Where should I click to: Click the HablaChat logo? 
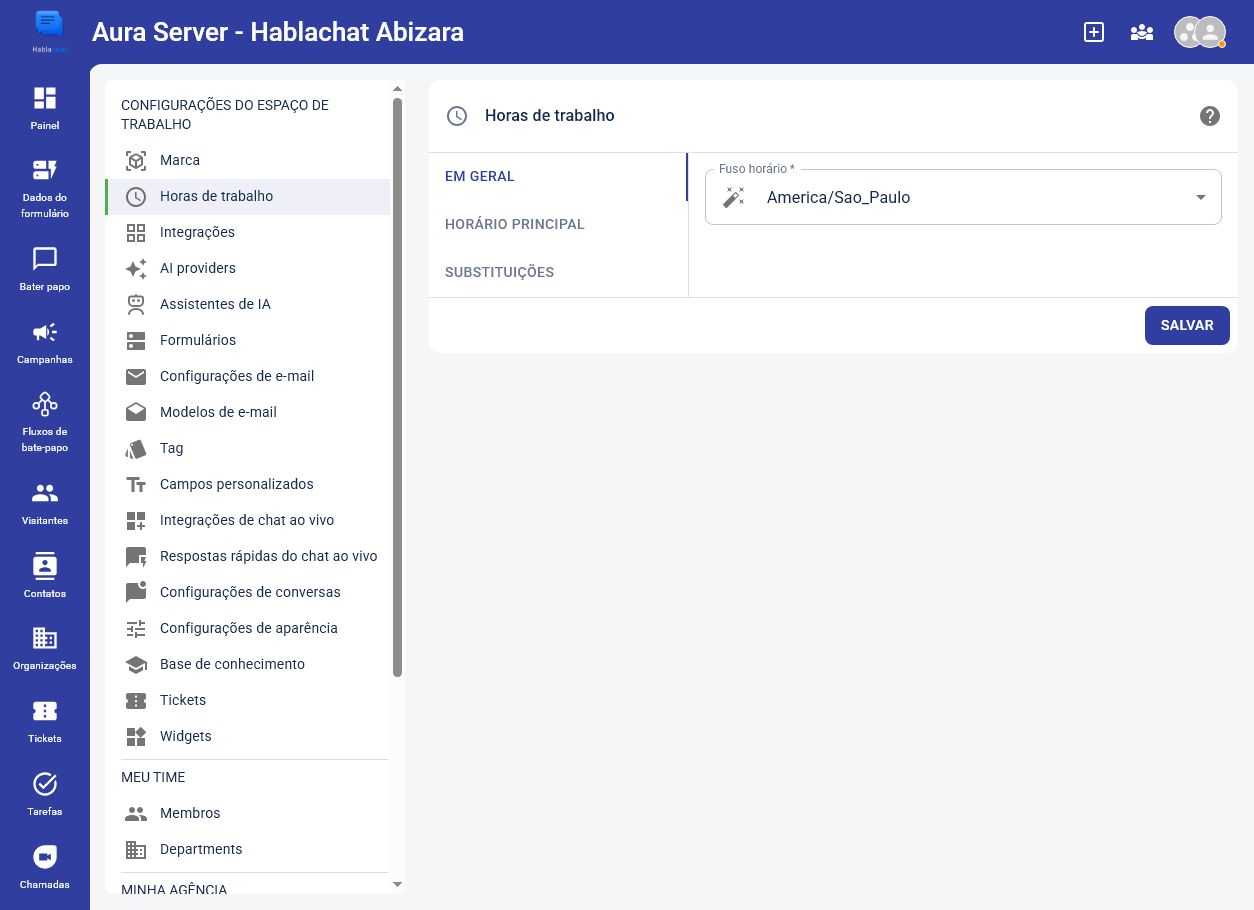pos(47,30)
